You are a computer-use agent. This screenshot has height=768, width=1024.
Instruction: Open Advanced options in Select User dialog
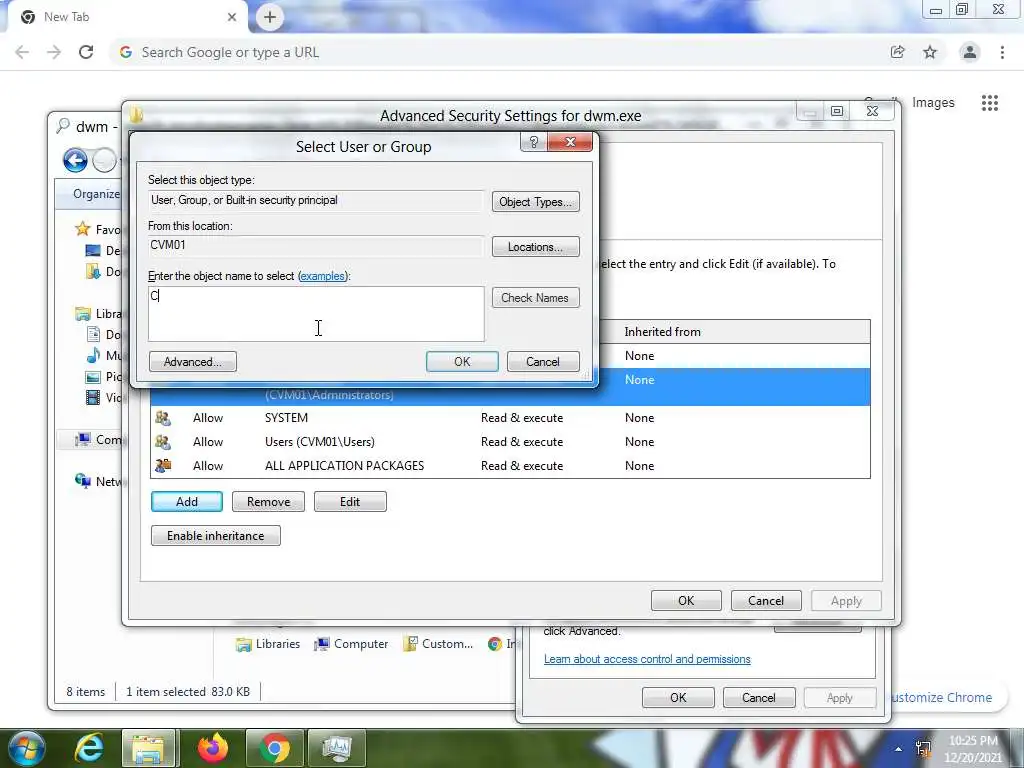[193, 362]
